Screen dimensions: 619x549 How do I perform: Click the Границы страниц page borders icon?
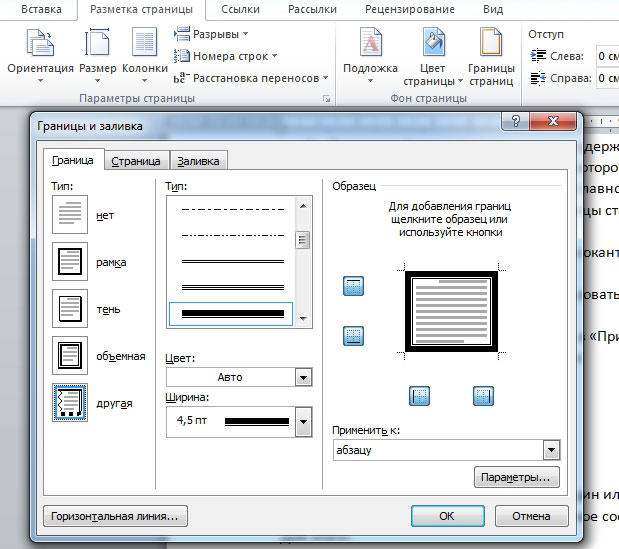(x=491, y=42)
